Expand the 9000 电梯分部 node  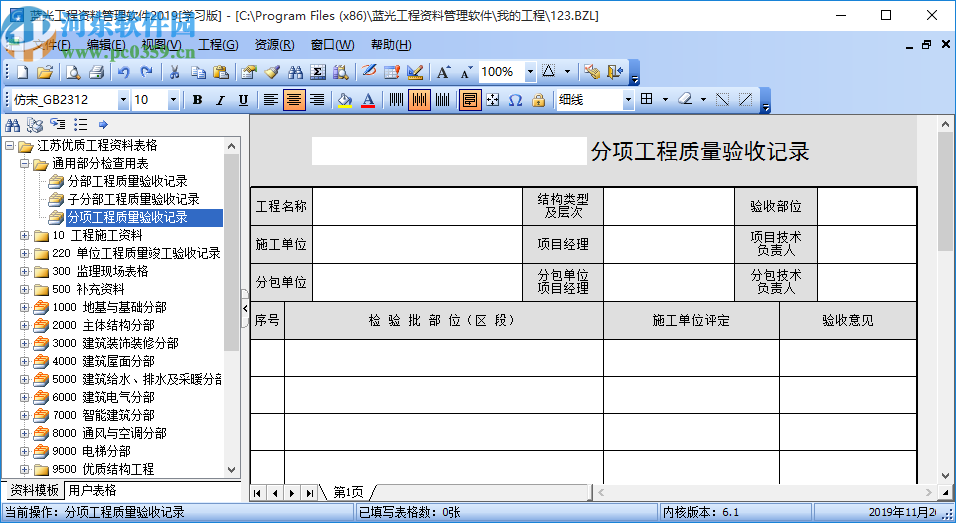tap(24, 451)
